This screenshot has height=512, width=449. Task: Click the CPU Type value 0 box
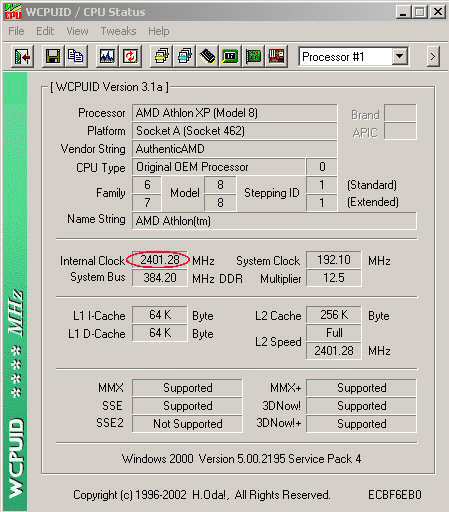[322, 167]
